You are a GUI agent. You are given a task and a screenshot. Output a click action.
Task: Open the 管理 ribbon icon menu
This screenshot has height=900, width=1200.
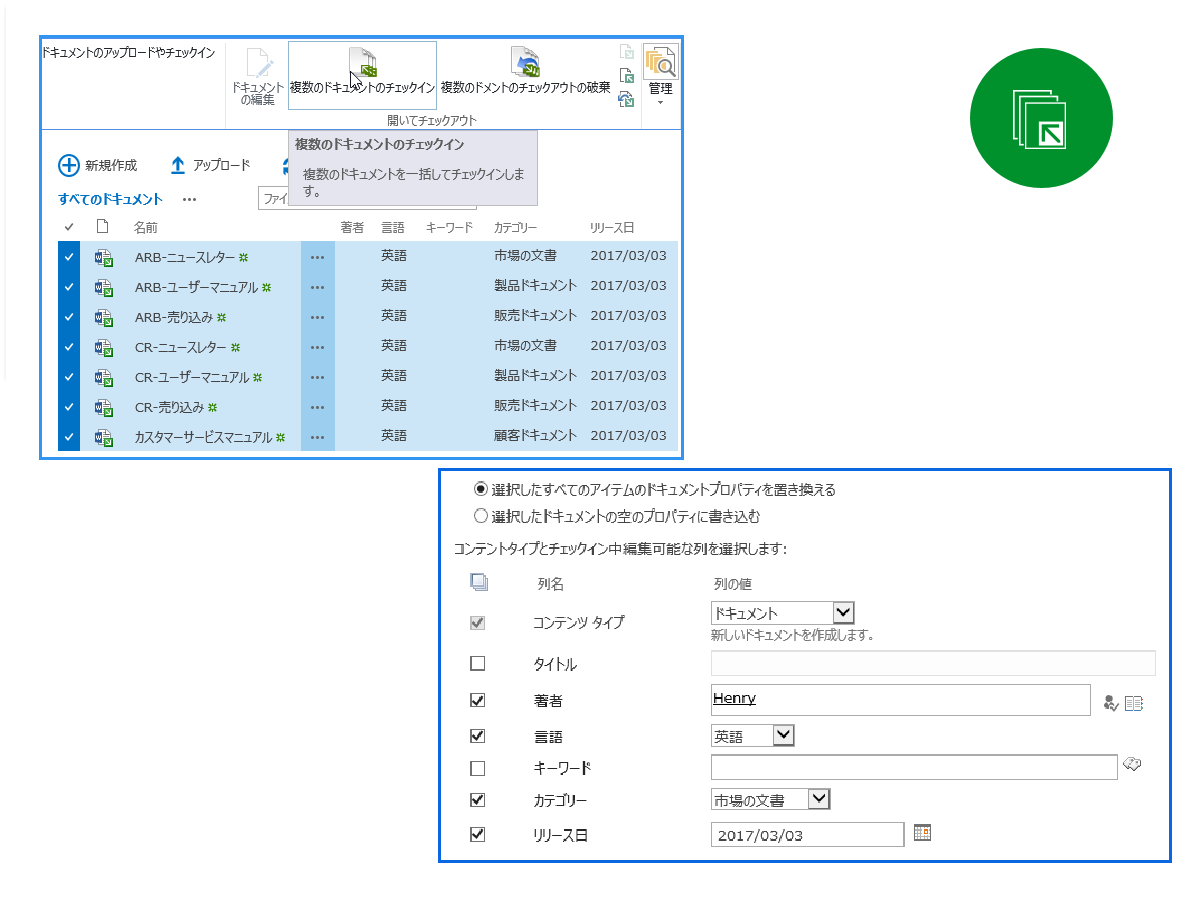[x=660, y=75]
